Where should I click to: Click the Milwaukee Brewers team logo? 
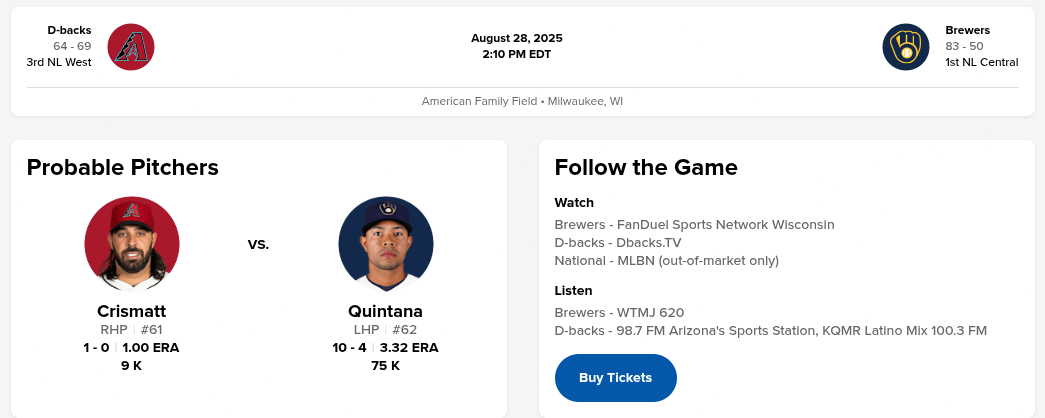[x=906, y=46]
